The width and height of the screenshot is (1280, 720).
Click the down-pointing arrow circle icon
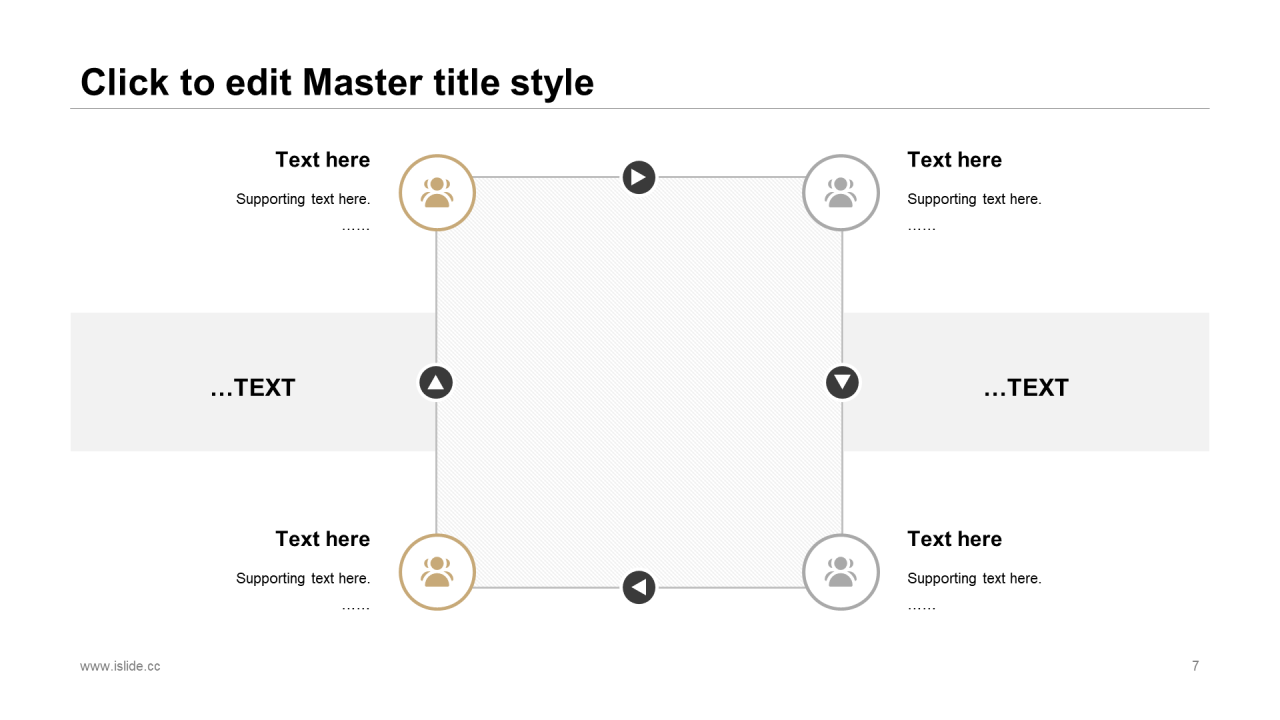842,382
